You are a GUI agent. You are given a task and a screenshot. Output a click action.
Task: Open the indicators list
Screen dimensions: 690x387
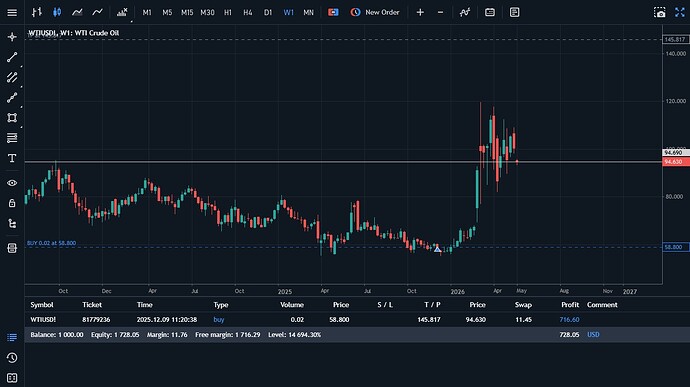pyautogui.click(x=122, y=12)
